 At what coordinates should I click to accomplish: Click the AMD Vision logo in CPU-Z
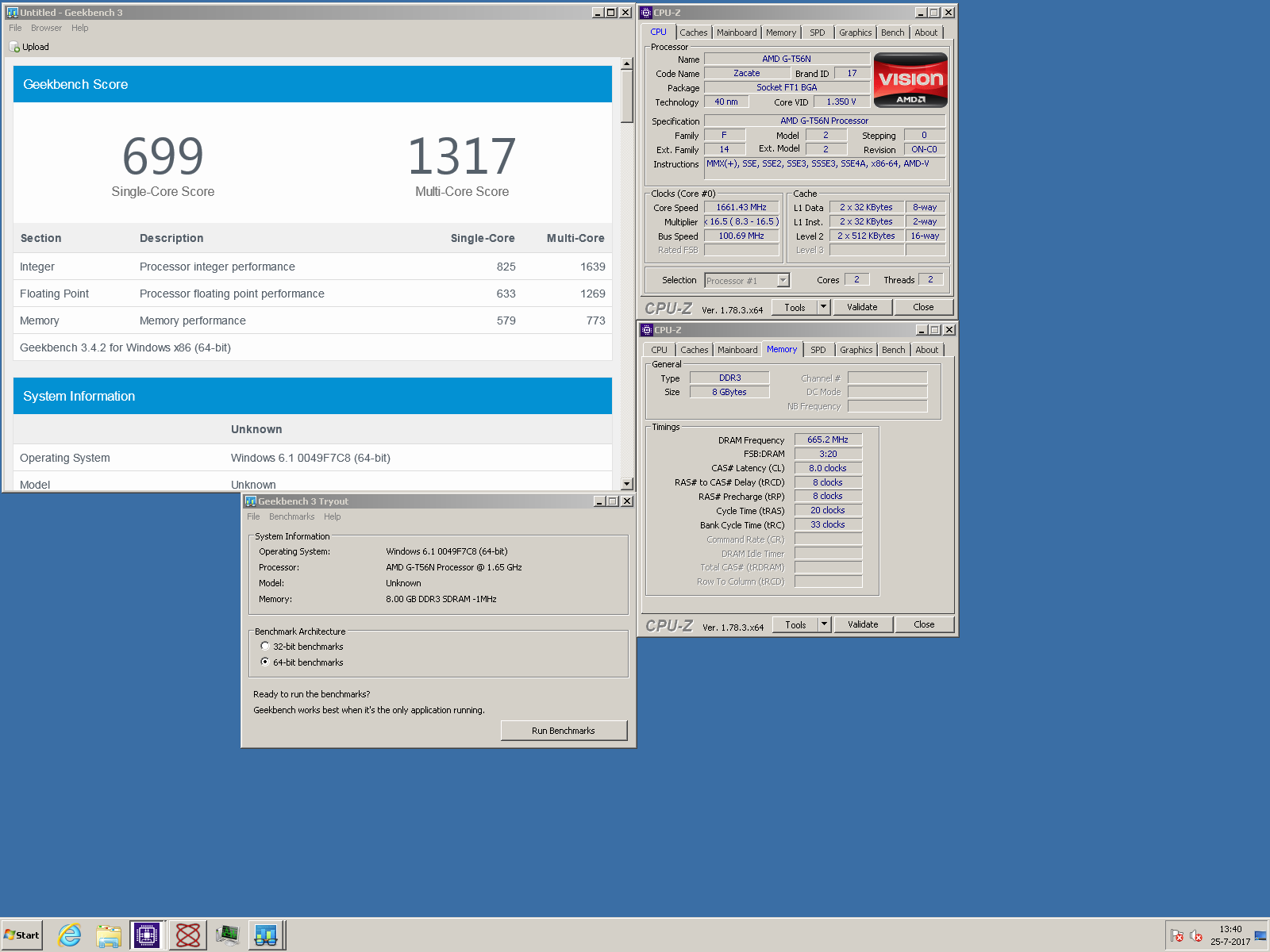pyautogui.click(x=910, y=80)
